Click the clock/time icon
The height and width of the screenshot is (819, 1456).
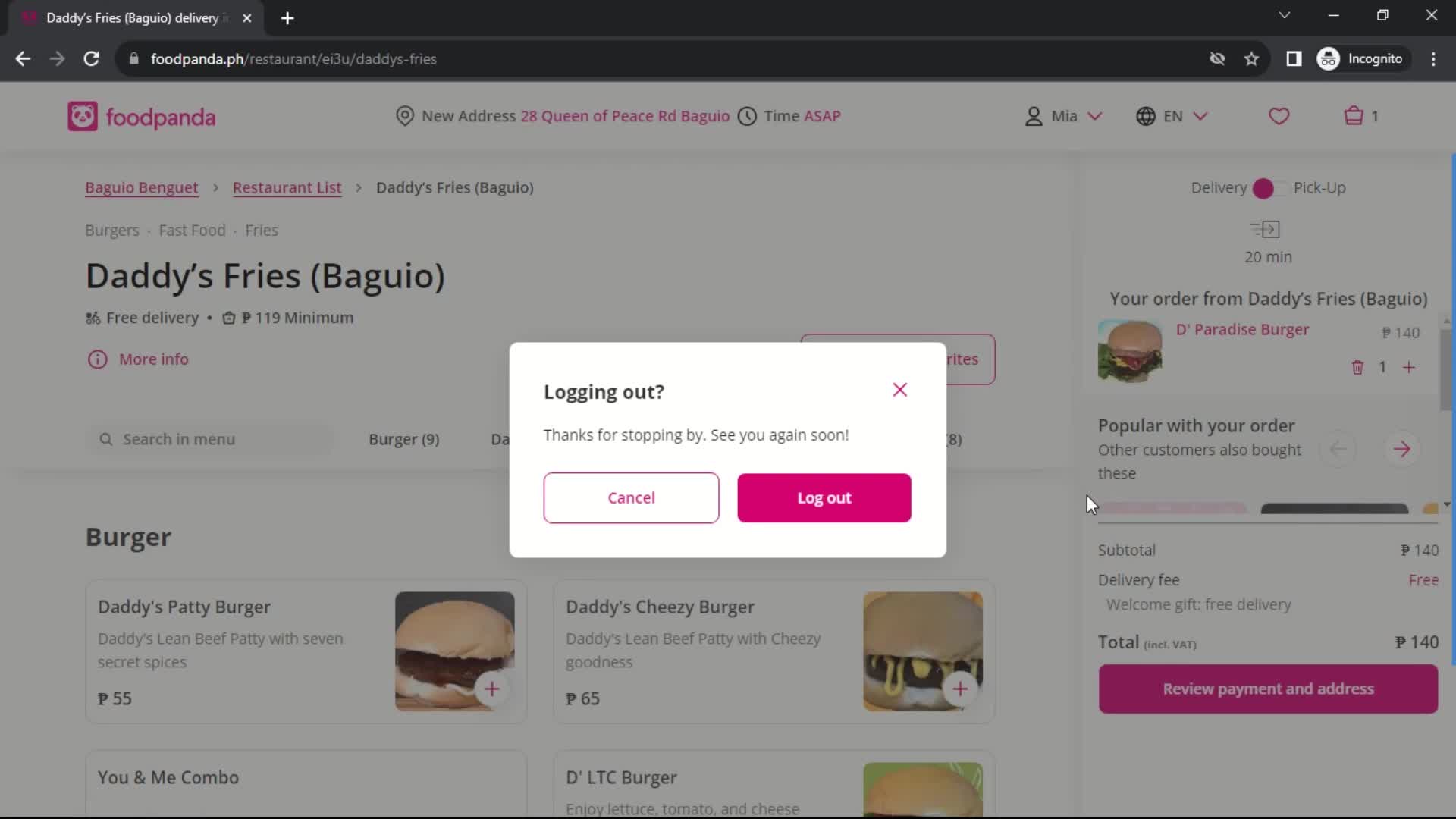tap(749, 116)
